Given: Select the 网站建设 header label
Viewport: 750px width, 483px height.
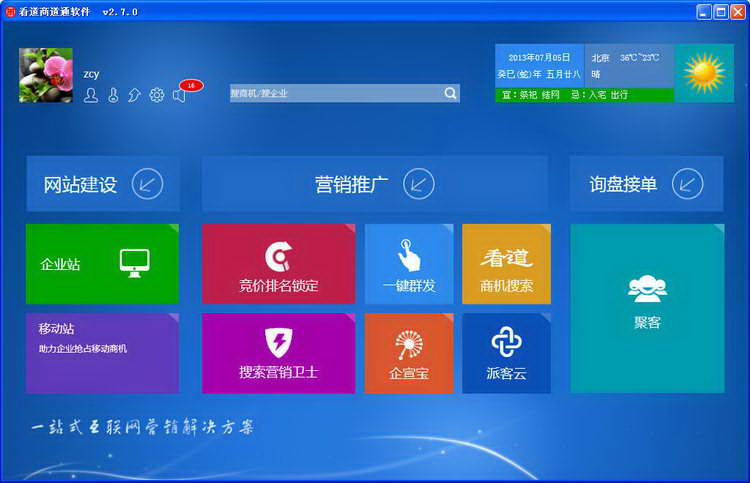Looking at the screenshot, I should tap(80, 185).
